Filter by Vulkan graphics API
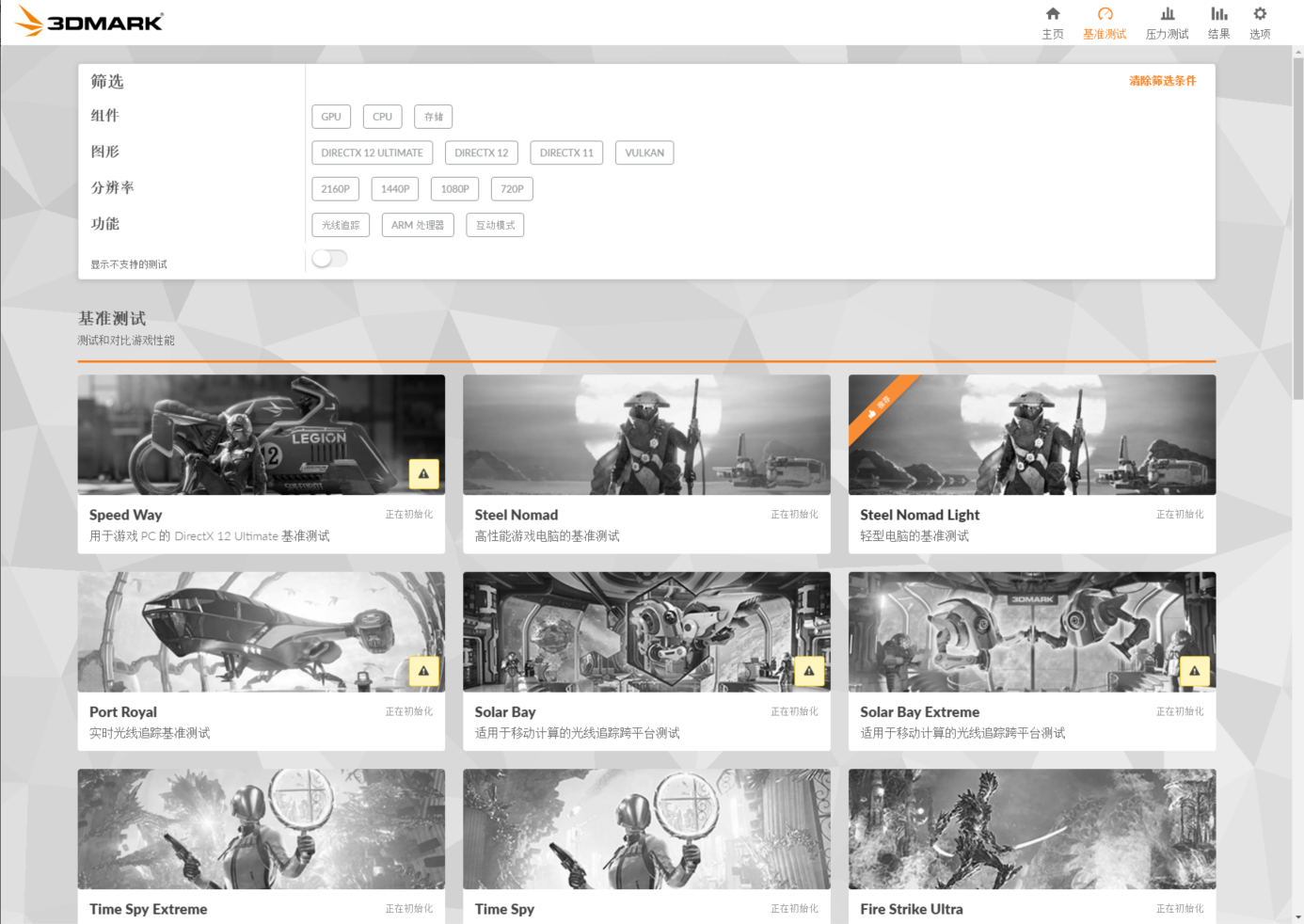Viewport: 1304px width, 924px height. coord(644,152)
